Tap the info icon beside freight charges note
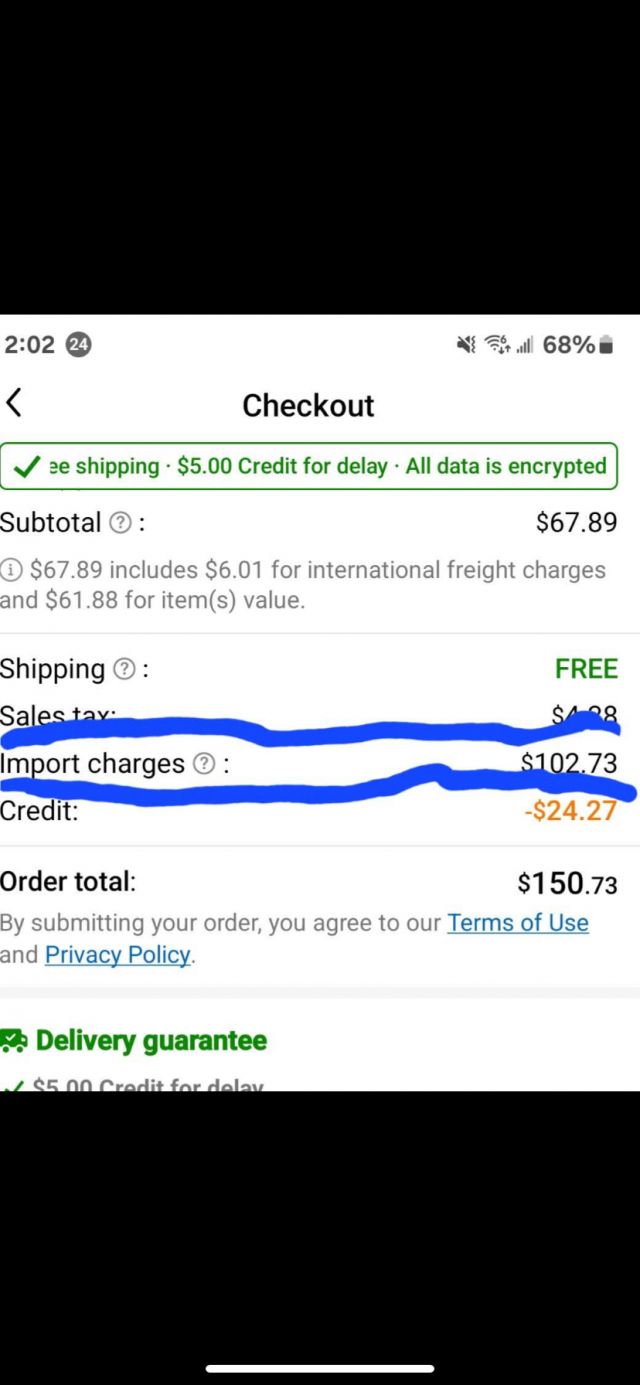The image size is (640, 1385). [x=11, y=570]
